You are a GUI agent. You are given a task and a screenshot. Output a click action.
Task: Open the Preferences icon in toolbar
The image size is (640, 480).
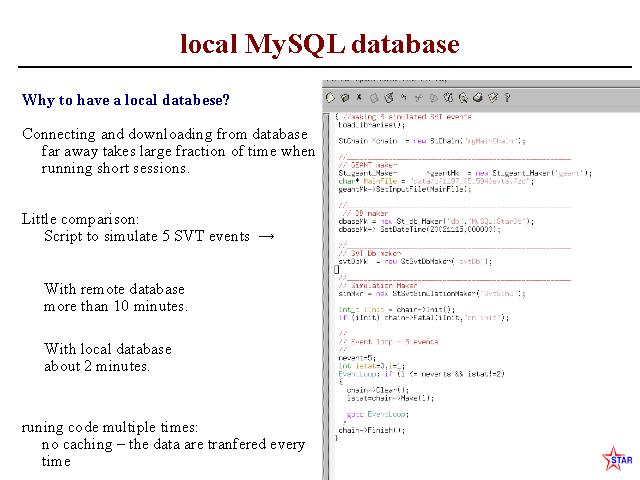click(493, 98)
